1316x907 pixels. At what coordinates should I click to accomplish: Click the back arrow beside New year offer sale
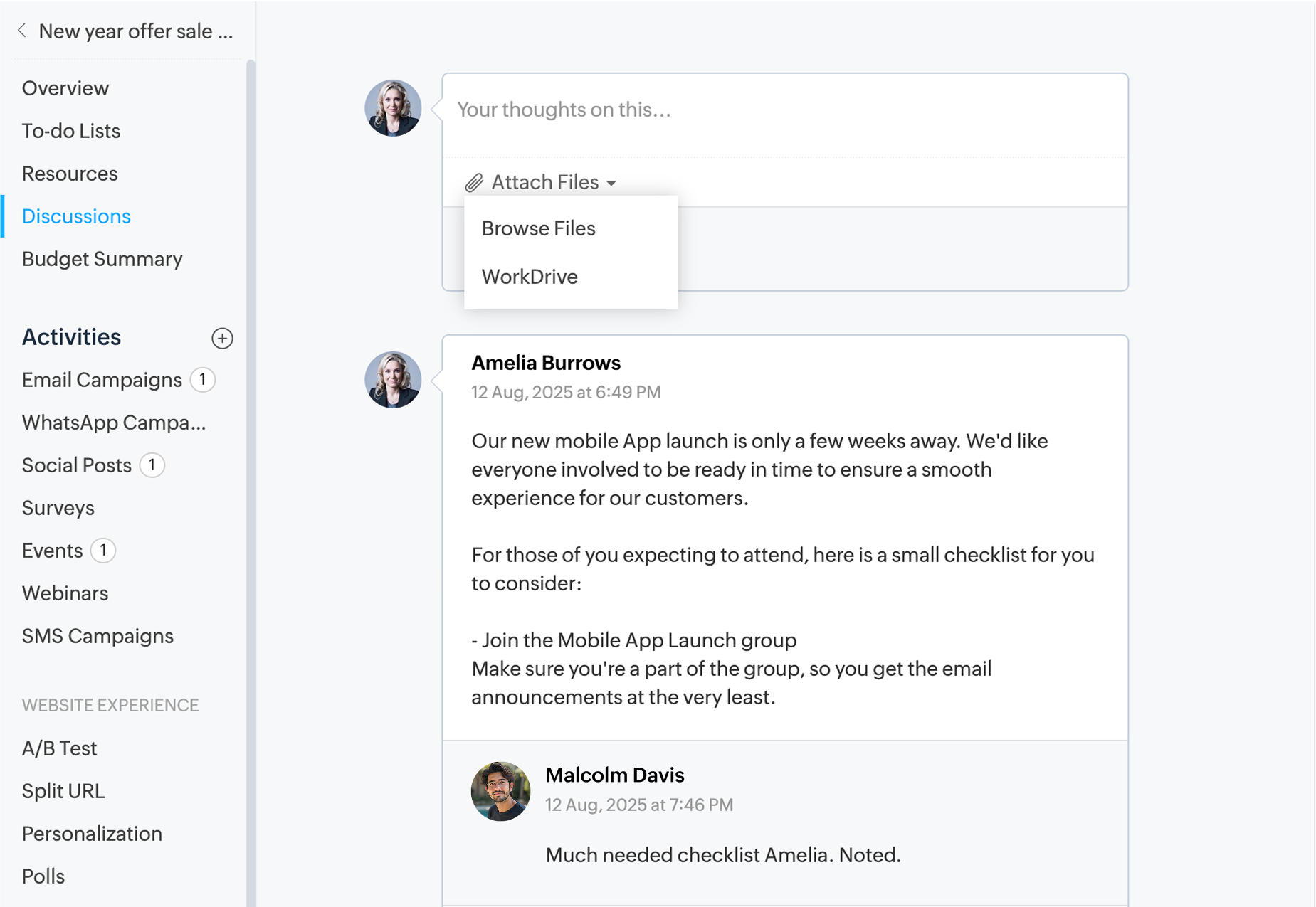point(22,31)
